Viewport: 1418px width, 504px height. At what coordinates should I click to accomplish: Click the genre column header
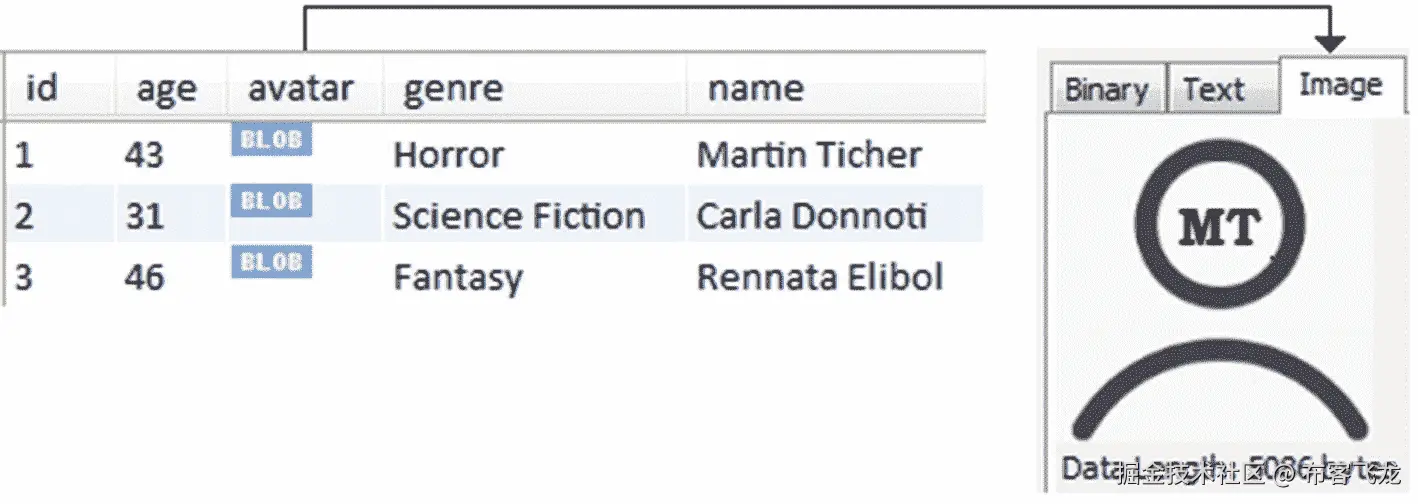(x=453, y=89)
